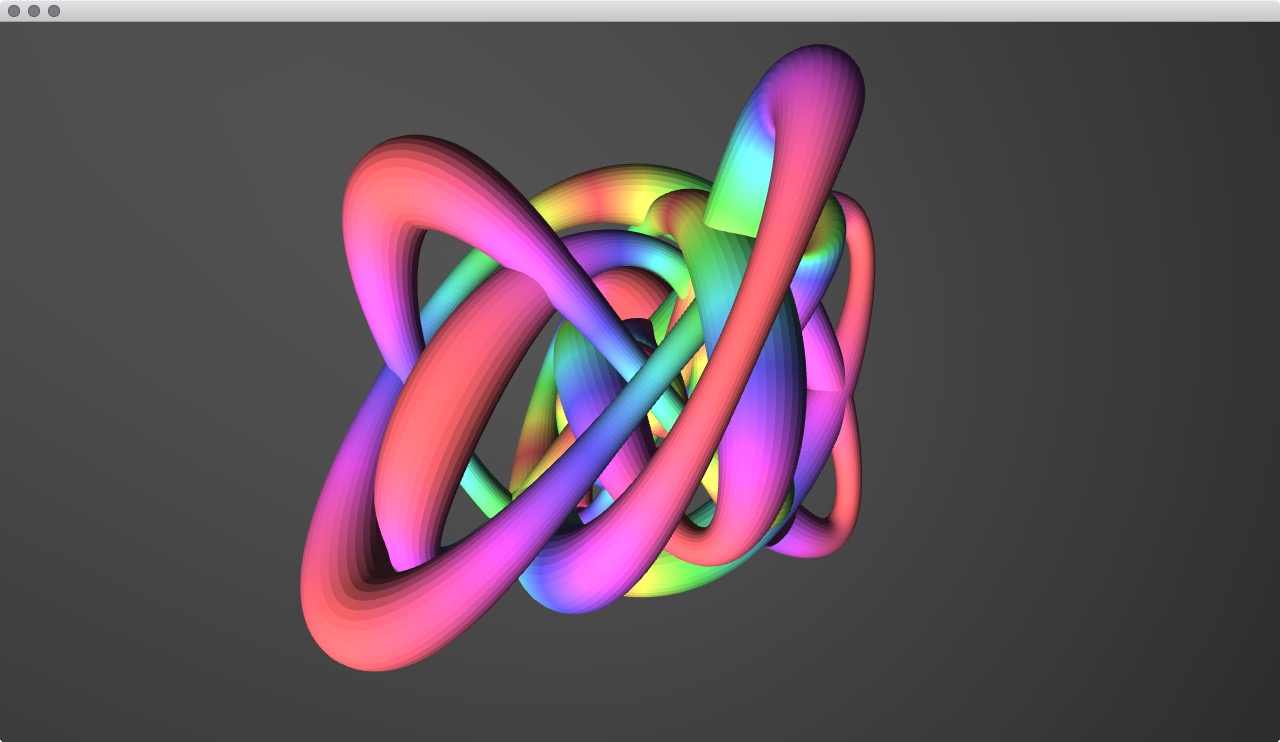Maximize the 3D viewer window
Viewport: 1280px width, 742px height.
pos(54,11)
